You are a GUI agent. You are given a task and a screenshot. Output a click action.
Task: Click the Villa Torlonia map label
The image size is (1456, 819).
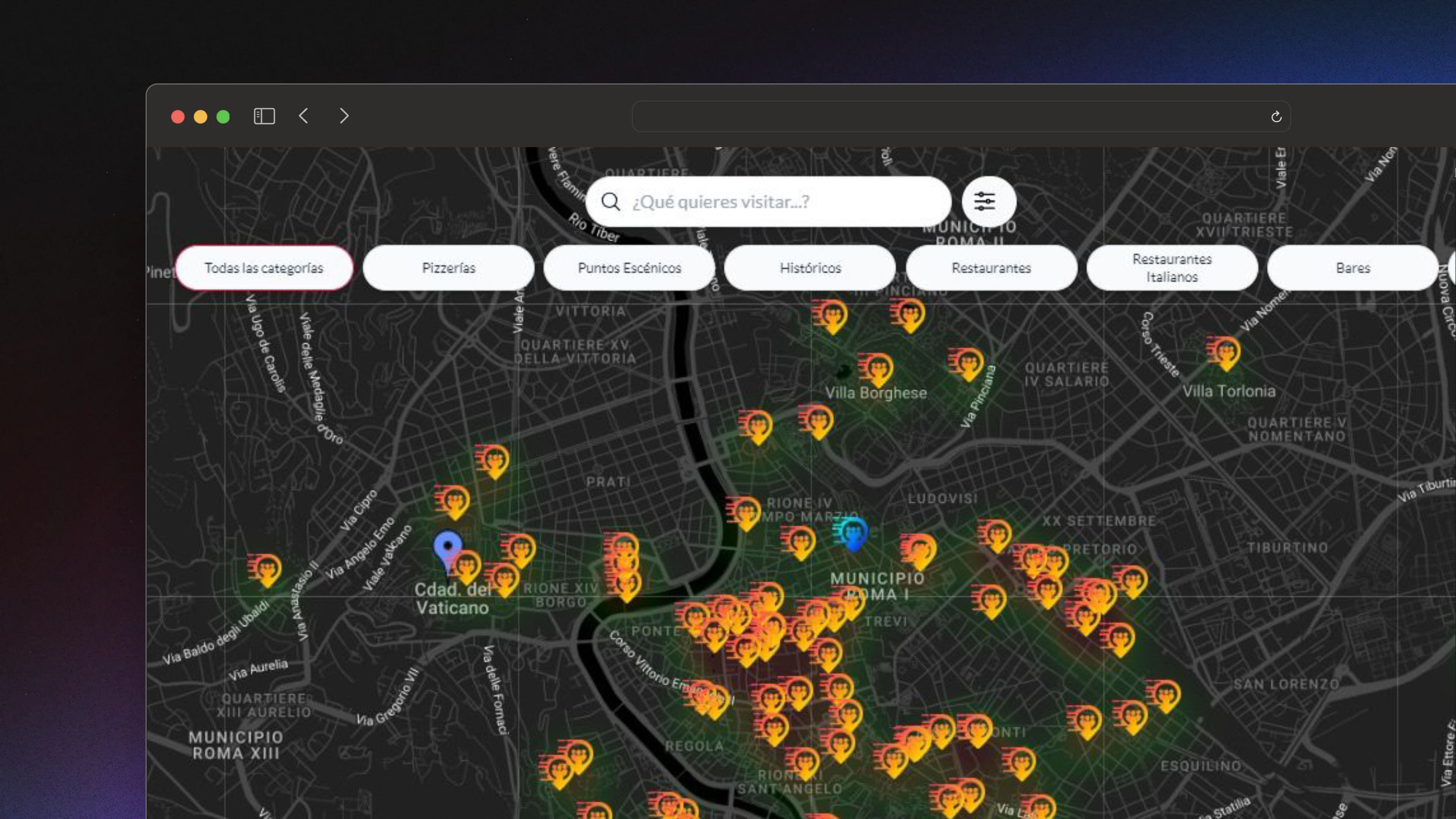pyautogui.click(x=1229, y=391)
